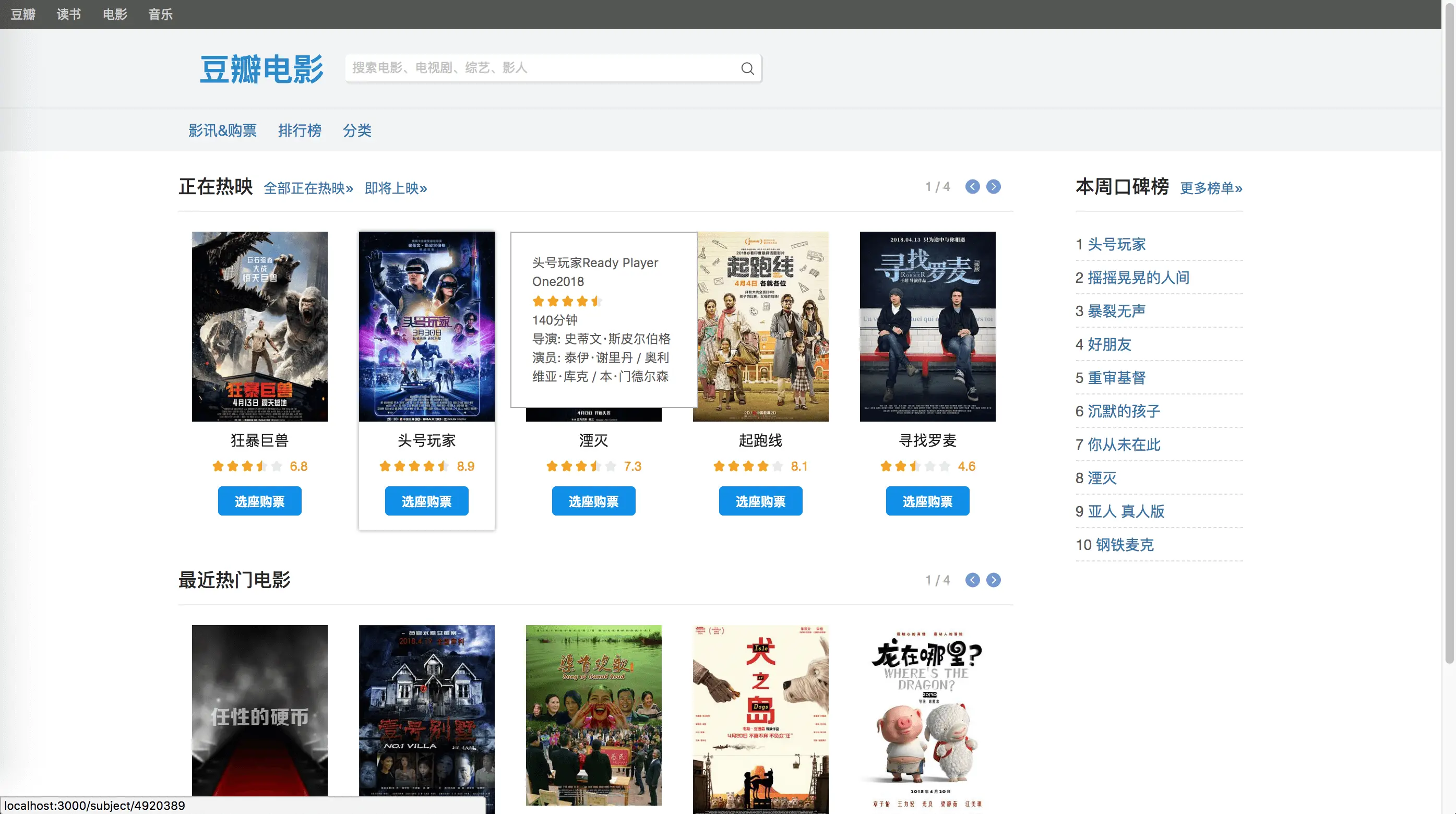Open the 全部正在热映» link
The image size is (1456, 814).
(308, 188)
